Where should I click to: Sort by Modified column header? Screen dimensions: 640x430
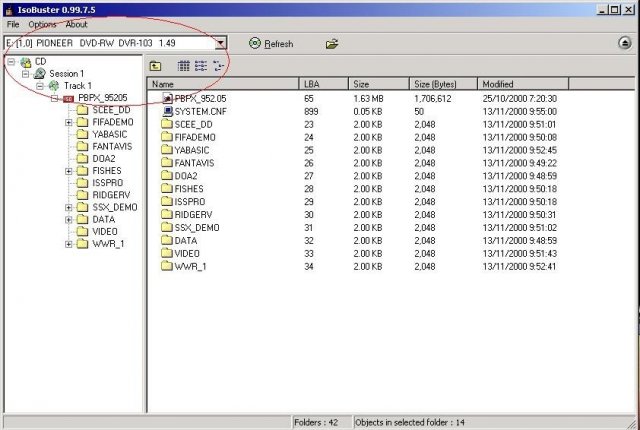click(x=523, y=84)
